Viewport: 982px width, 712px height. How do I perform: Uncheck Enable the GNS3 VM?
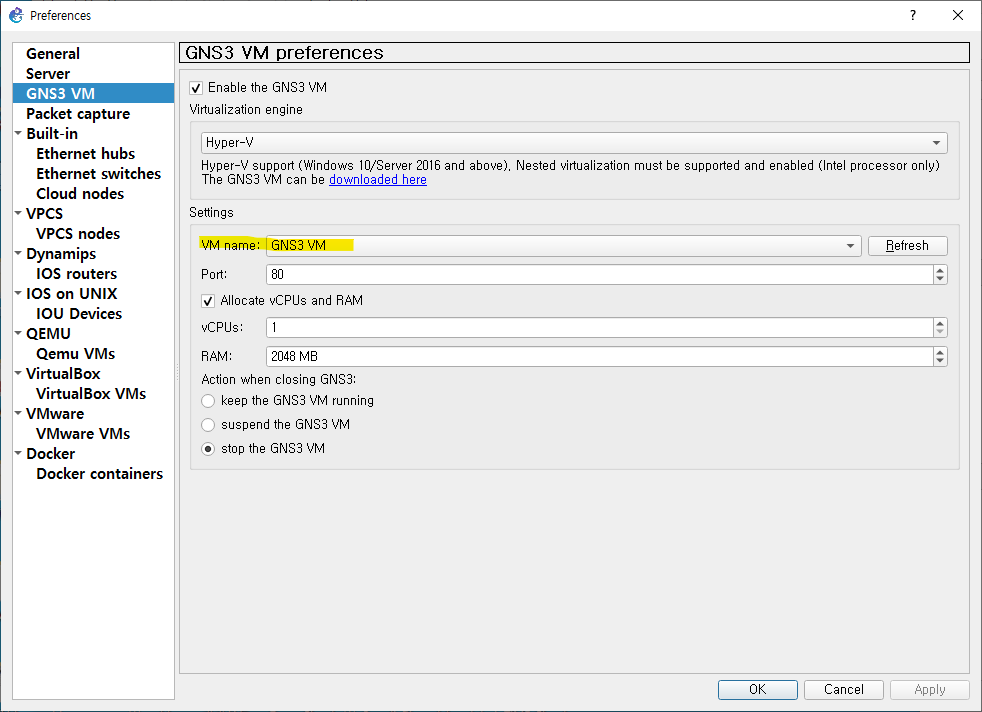pyautogui.click(x=196, y=88)
